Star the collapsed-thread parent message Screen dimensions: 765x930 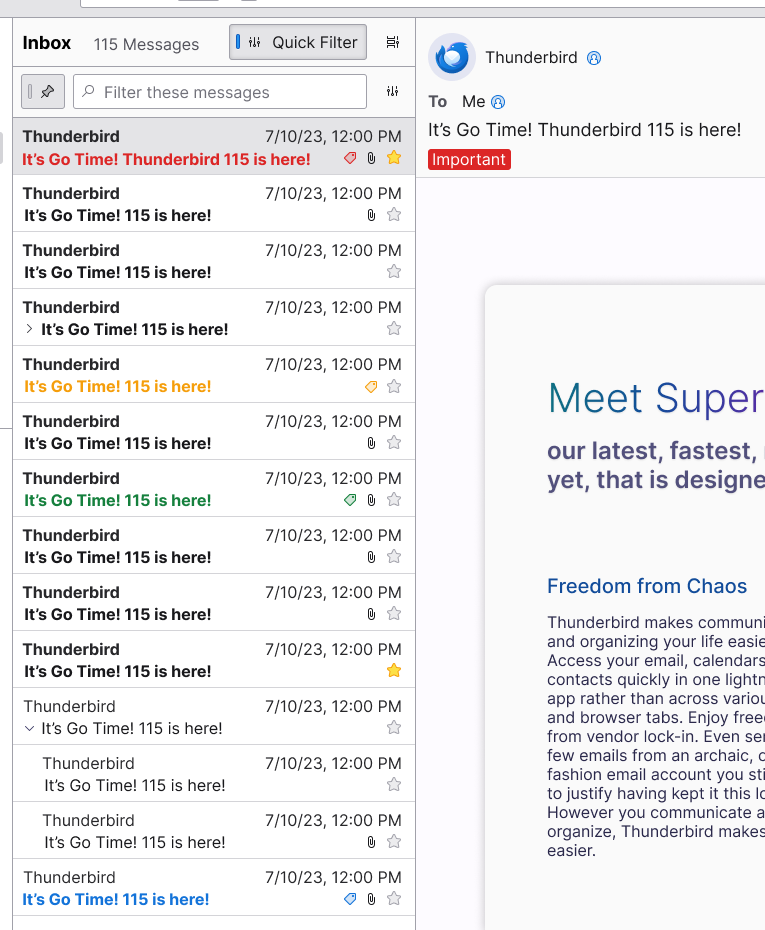click(x=394, y=329)
